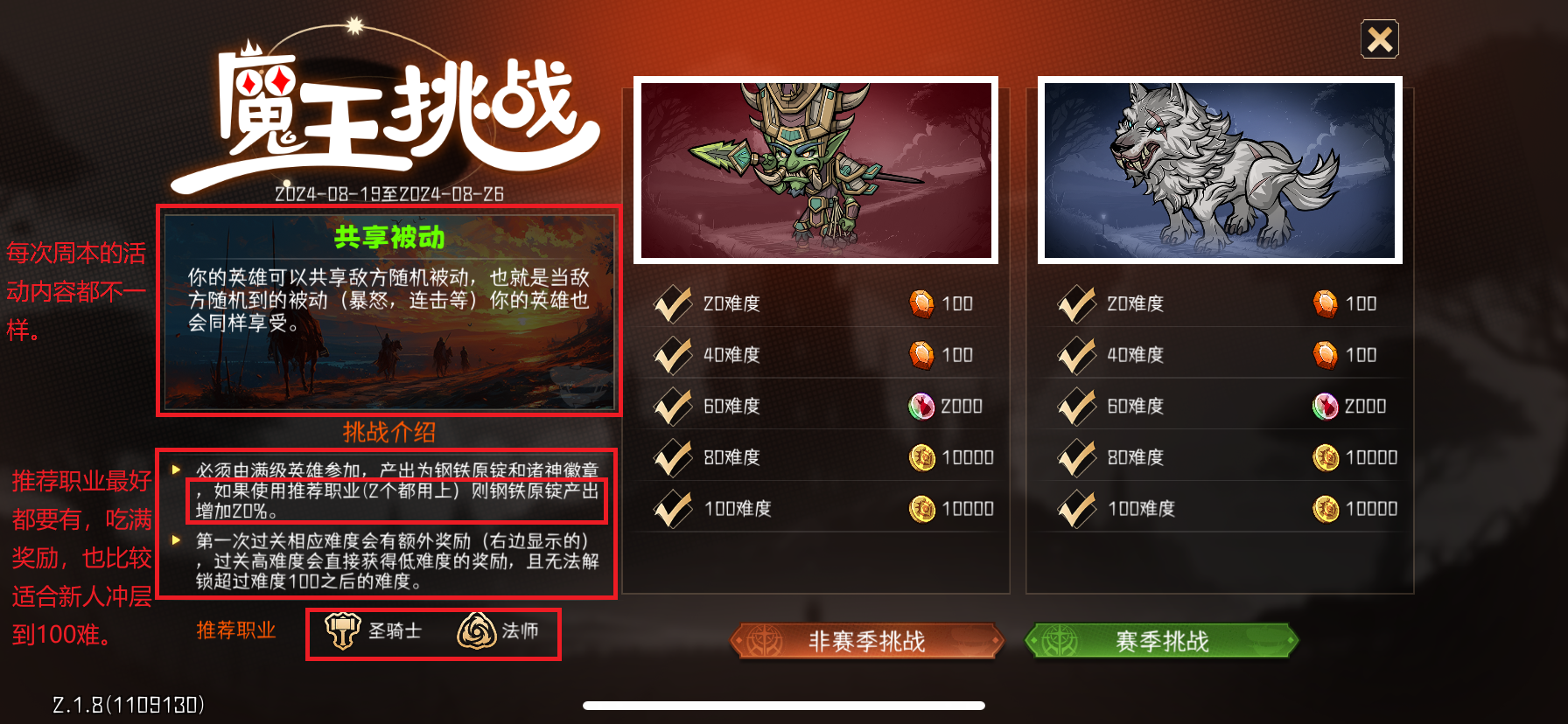
Task: Click the wolf 20难度 orange ingot reward icon
Action: (1325, 303)
